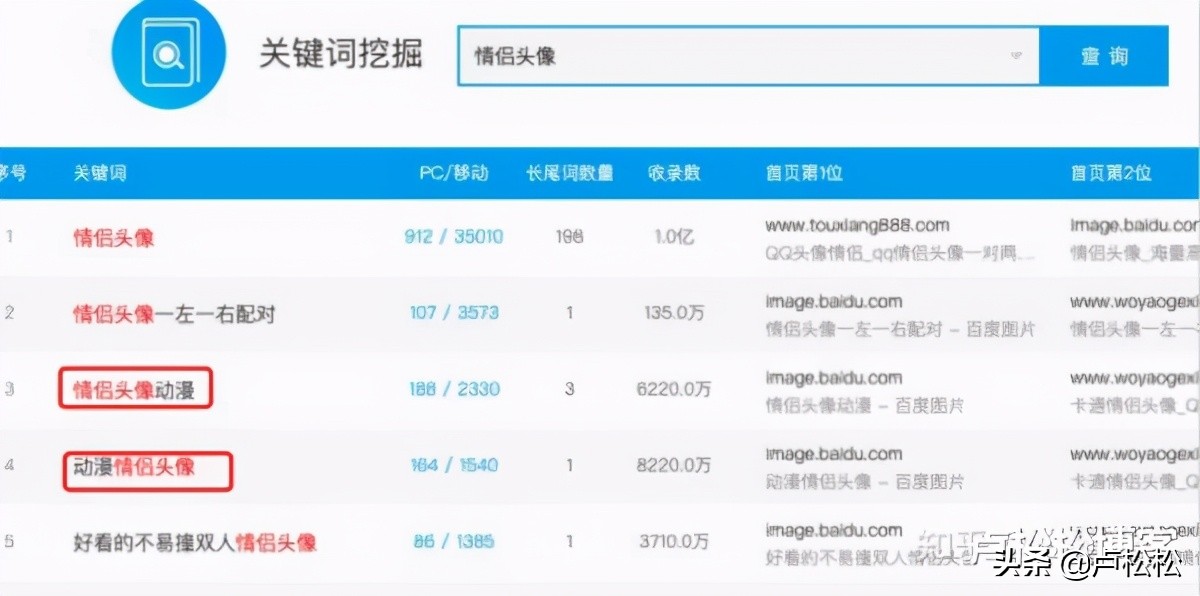Click the search input containing 情侣头像
Viewport: 1200px width, 596px height.
tap(700, 55)
